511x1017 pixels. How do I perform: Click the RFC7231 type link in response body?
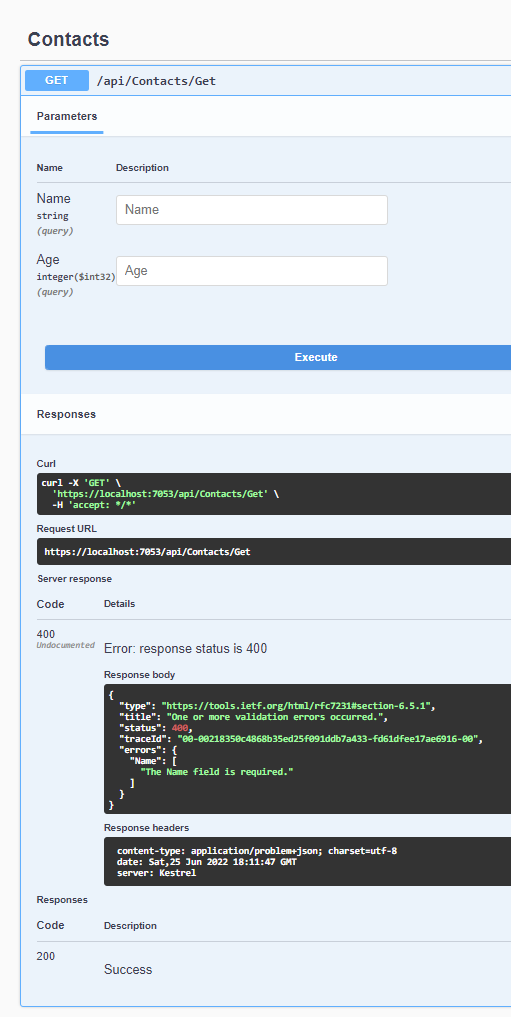(x=296, y=706)
